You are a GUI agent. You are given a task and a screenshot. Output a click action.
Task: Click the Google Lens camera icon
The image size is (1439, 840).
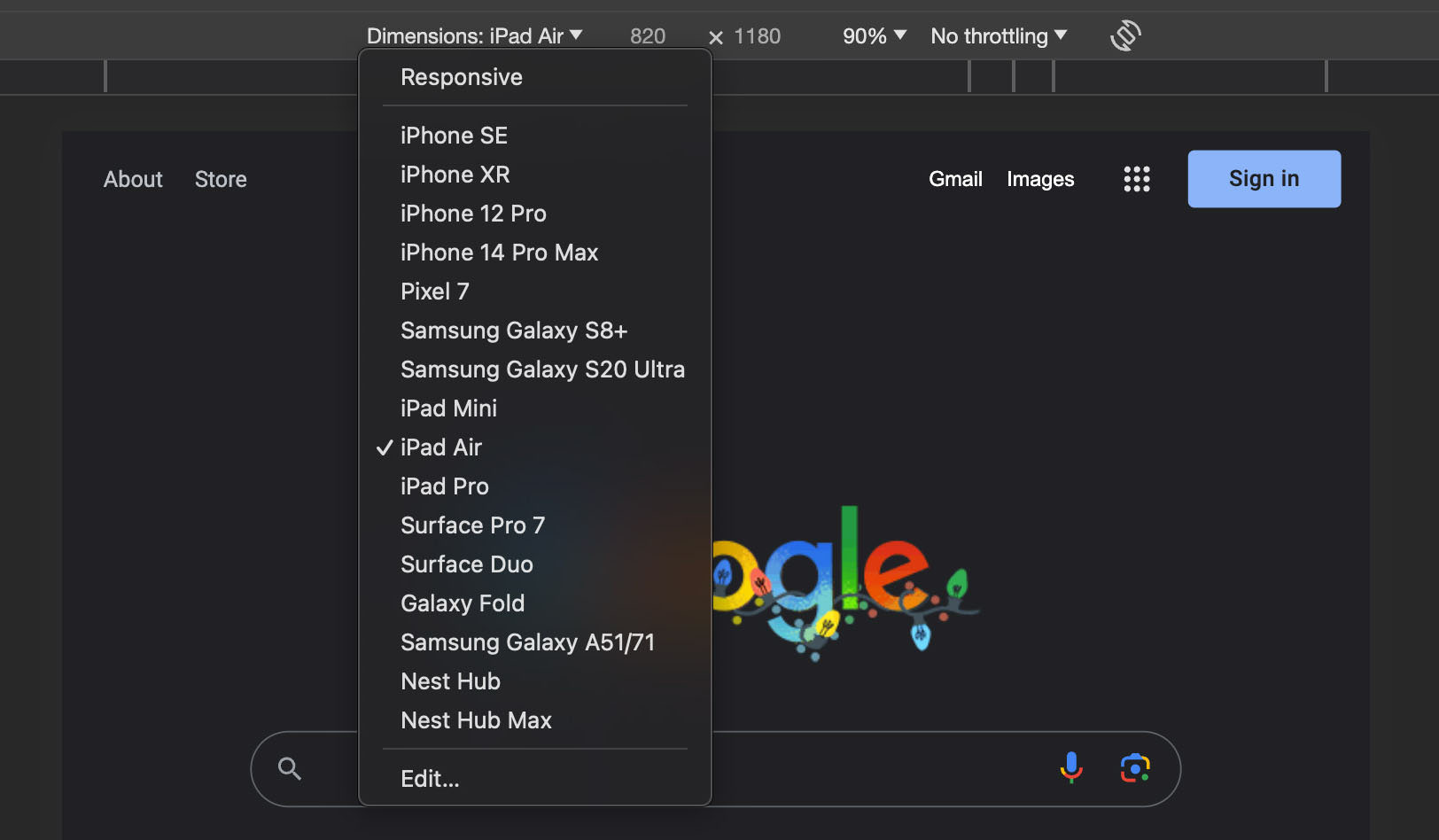click(1135, 768)
